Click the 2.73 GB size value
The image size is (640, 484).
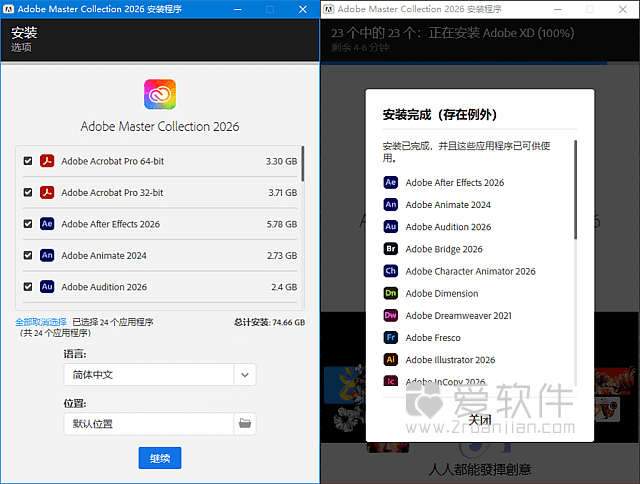pyautogui.click(x=282, y=255)
